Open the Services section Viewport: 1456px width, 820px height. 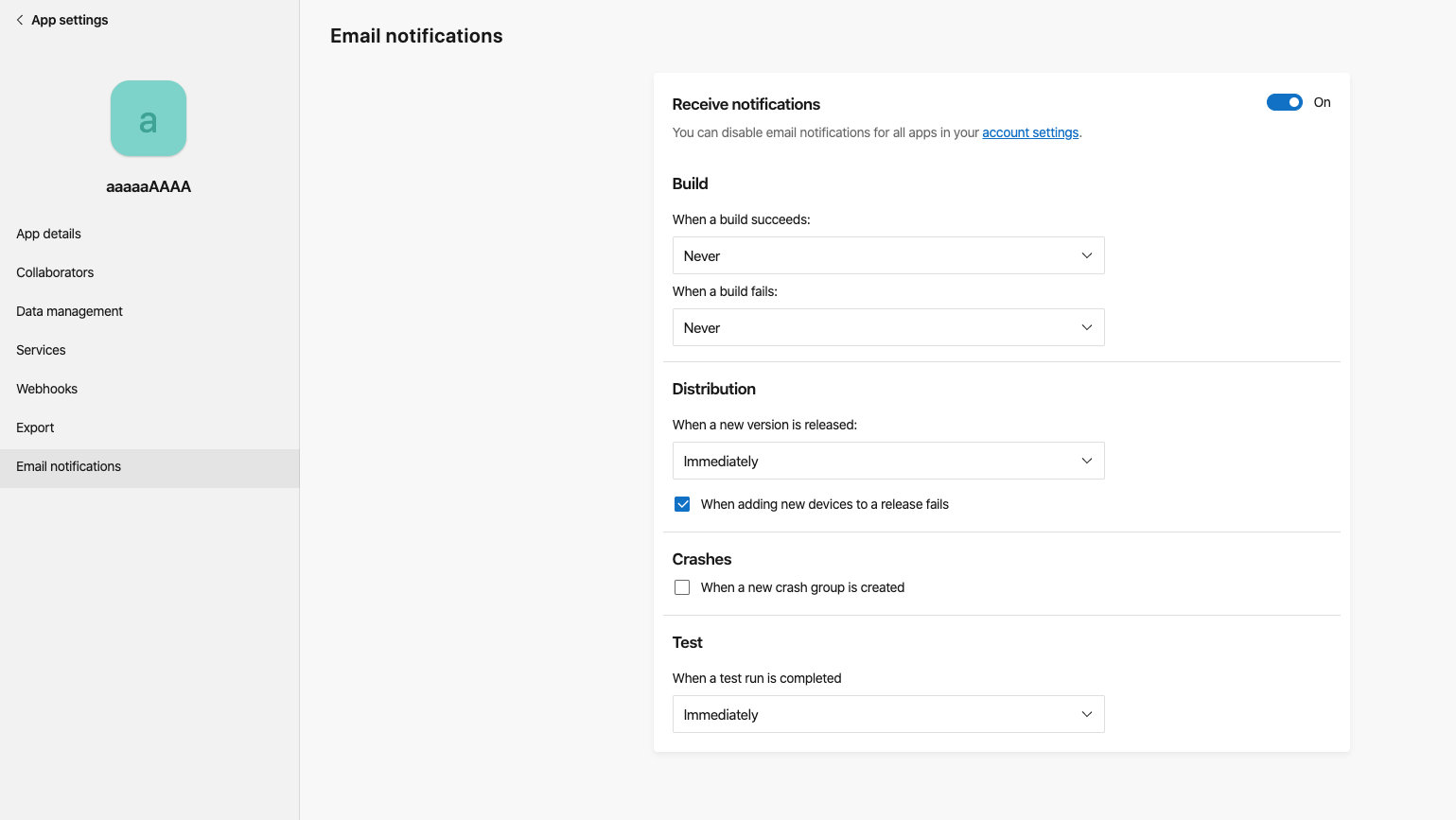point(41,350)
